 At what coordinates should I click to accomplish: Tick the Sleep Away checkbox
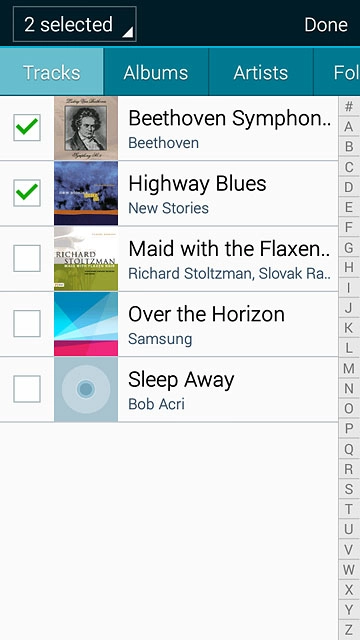27,389
